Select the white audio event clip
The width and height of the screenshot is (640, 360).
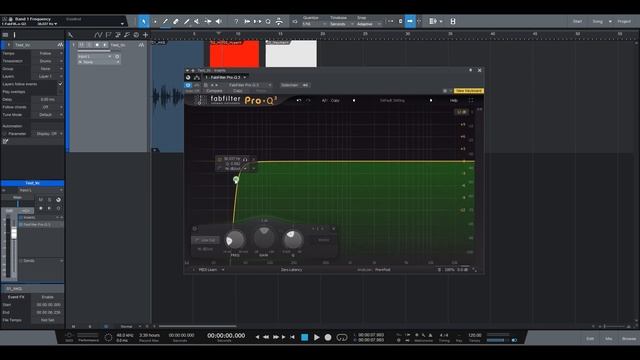tap(291, 53)
